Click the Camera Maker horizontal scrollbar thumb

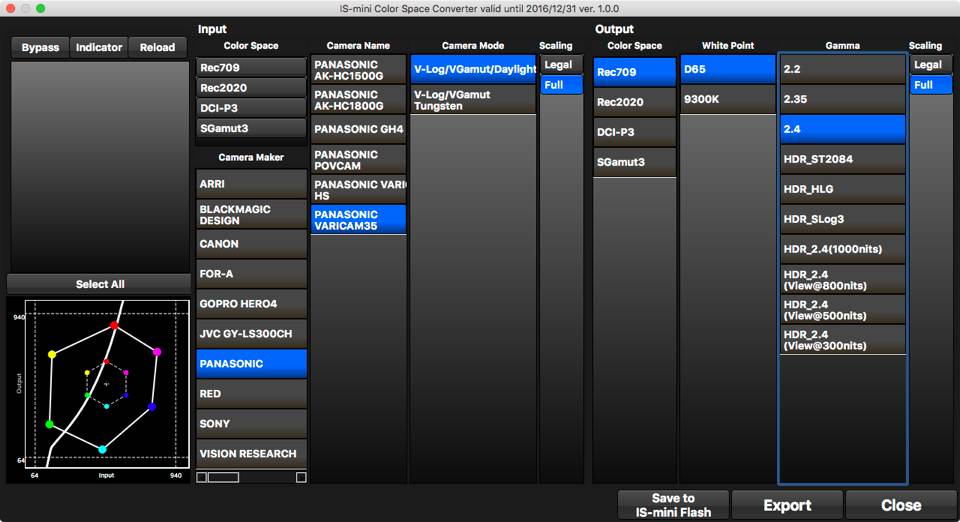223,477
